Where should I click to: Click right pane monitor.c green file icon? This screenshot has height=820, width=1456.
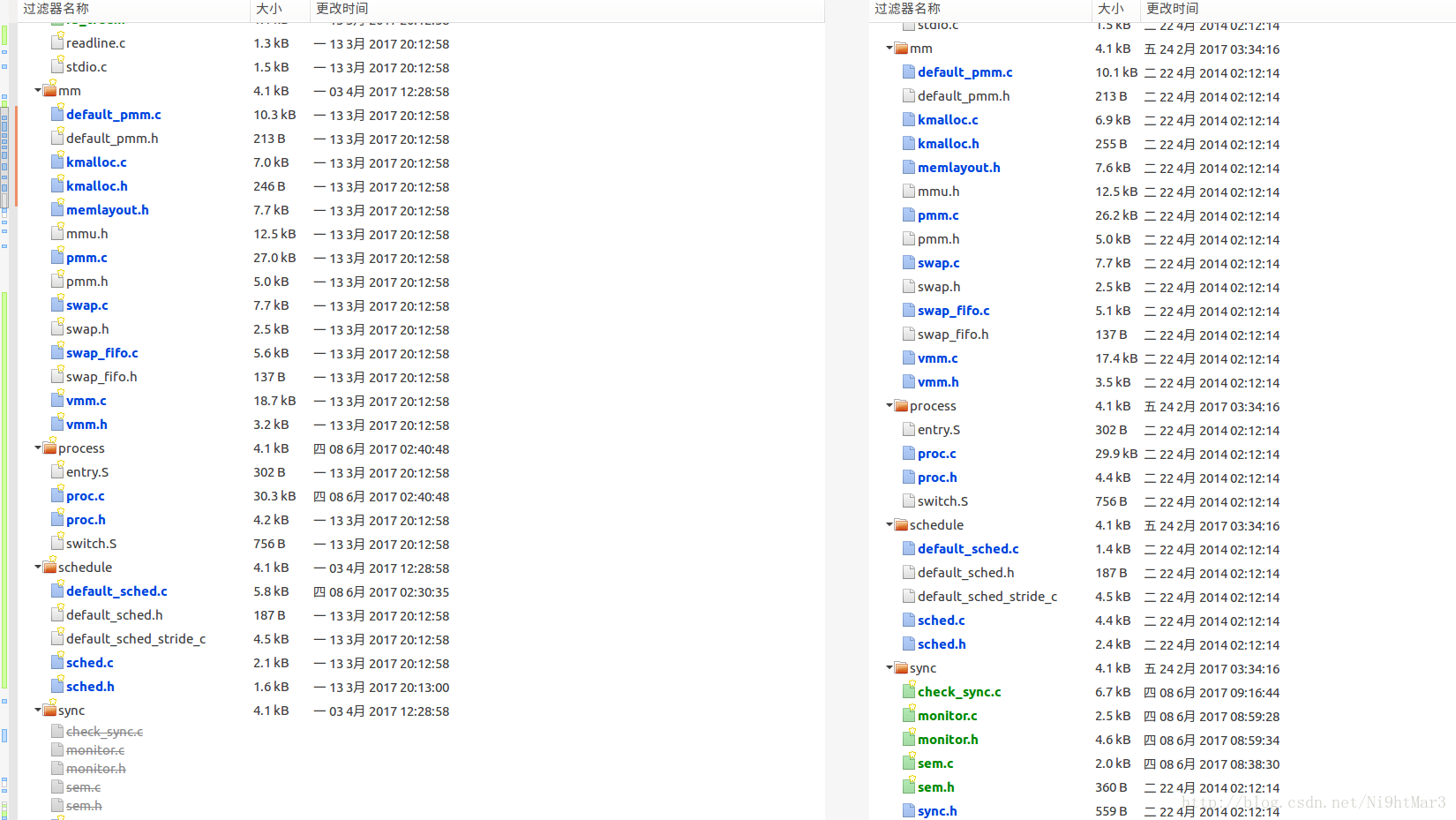tap(909, 714)
